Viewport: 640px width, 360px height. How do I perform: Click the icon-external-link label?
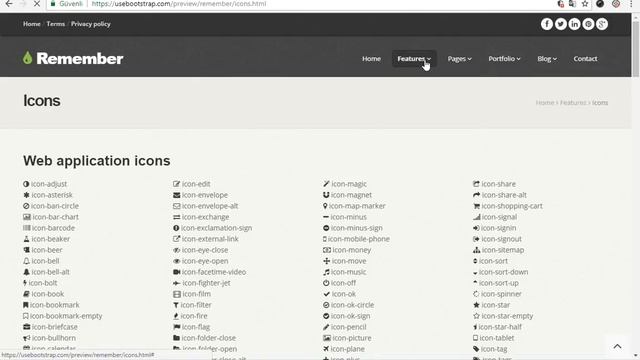point(210,239)
